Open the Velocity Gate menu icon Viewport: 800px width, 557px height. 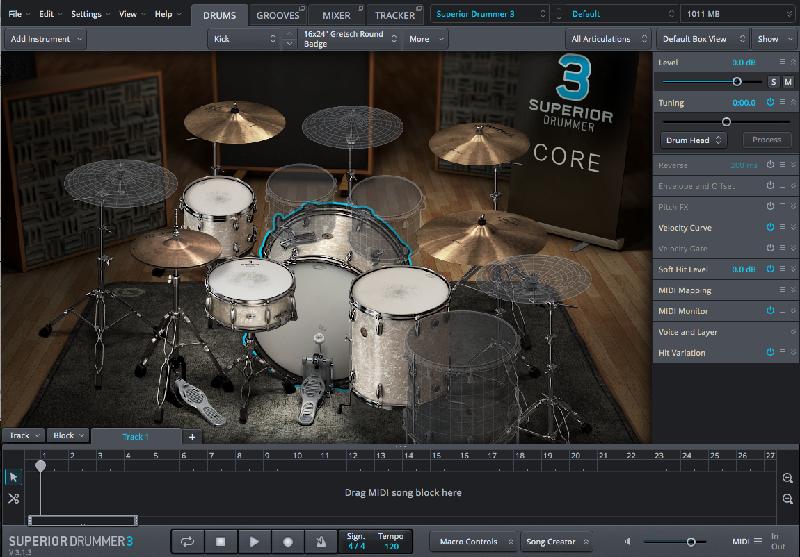click(782, 248)
